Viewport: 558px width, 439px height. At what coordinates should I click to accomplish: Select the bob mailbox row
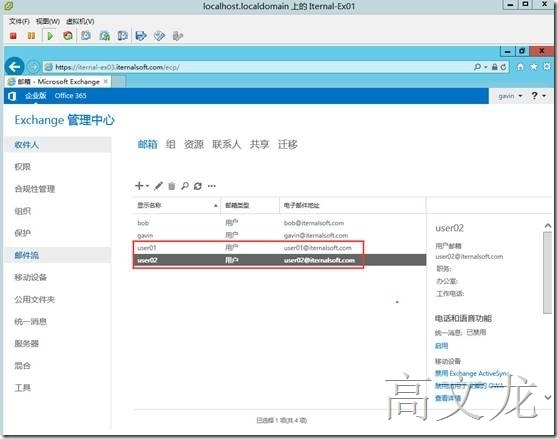[x=280, y=223]
